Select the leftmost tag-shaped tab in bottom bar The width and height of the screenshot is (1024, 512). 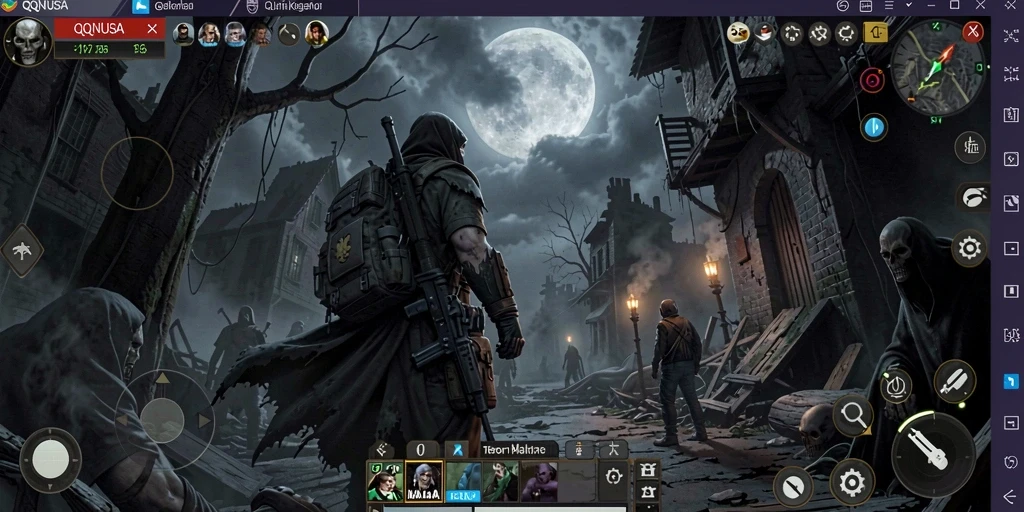click(x=382, y=450)
